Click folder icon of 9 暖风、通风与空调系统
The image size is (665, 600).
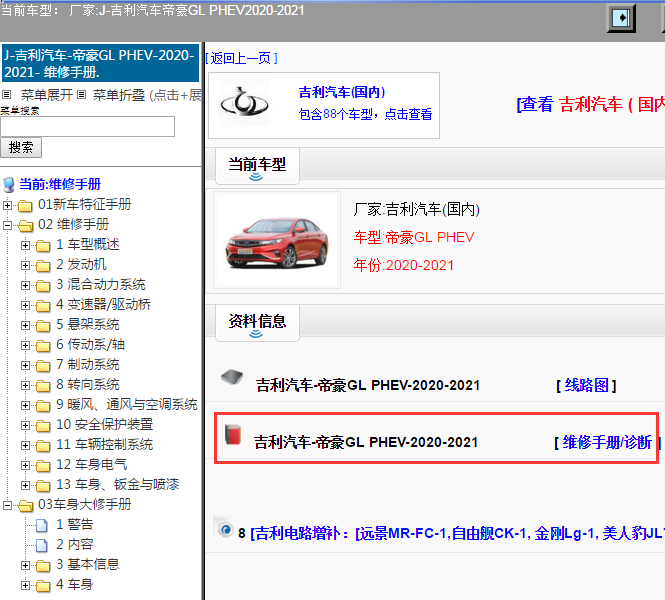tap(43, 406)
